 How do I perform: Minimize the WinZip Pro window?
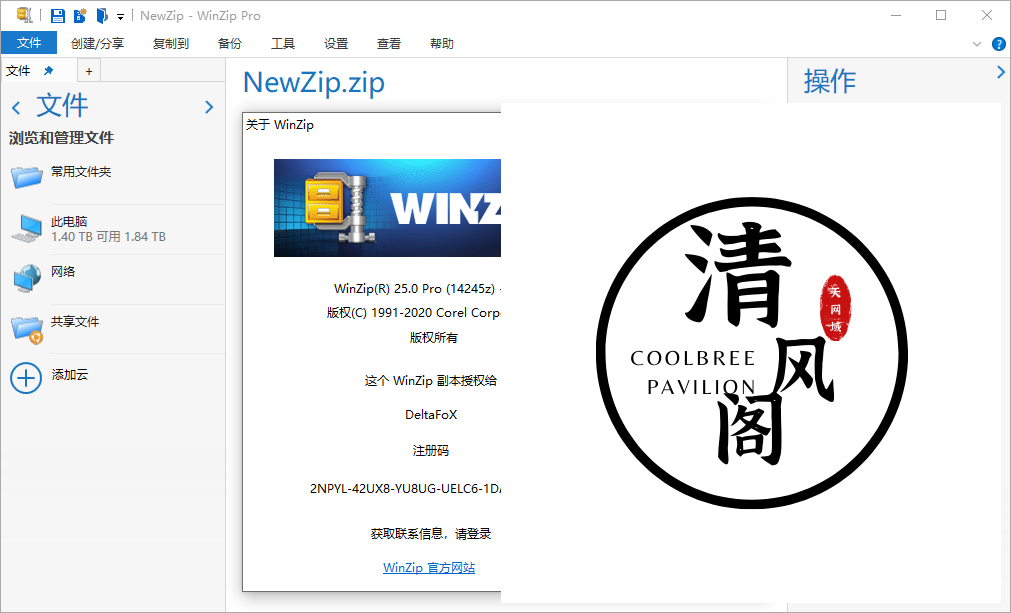pos(896,15)
